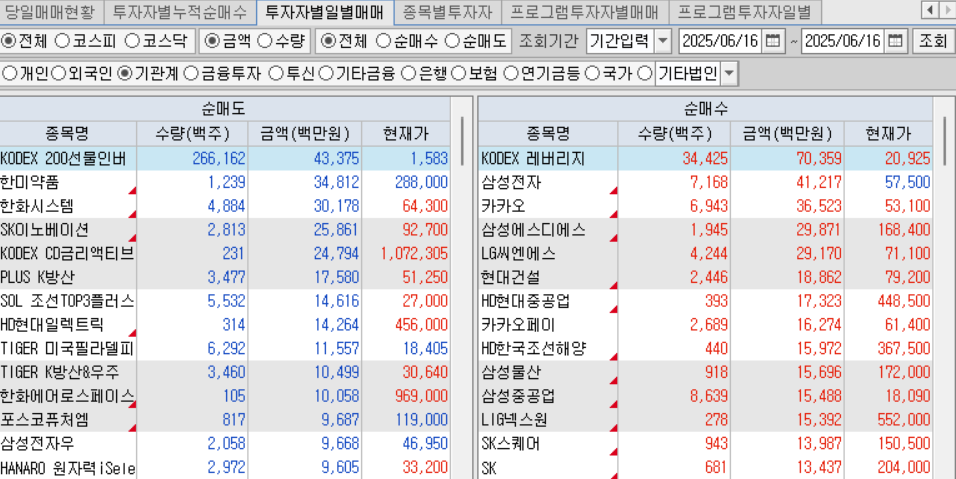Select 전체 market radio button
The width and height of the screenshot is (956, 479).
click(9, 41)
